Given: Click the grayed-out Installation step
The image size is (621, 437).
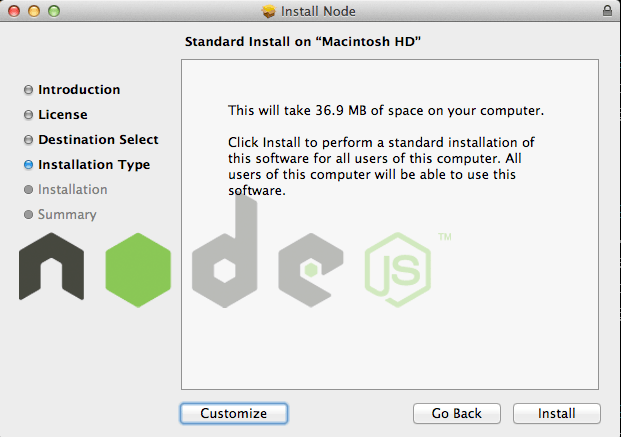Looking at the screenshot, I should (72, 189).
